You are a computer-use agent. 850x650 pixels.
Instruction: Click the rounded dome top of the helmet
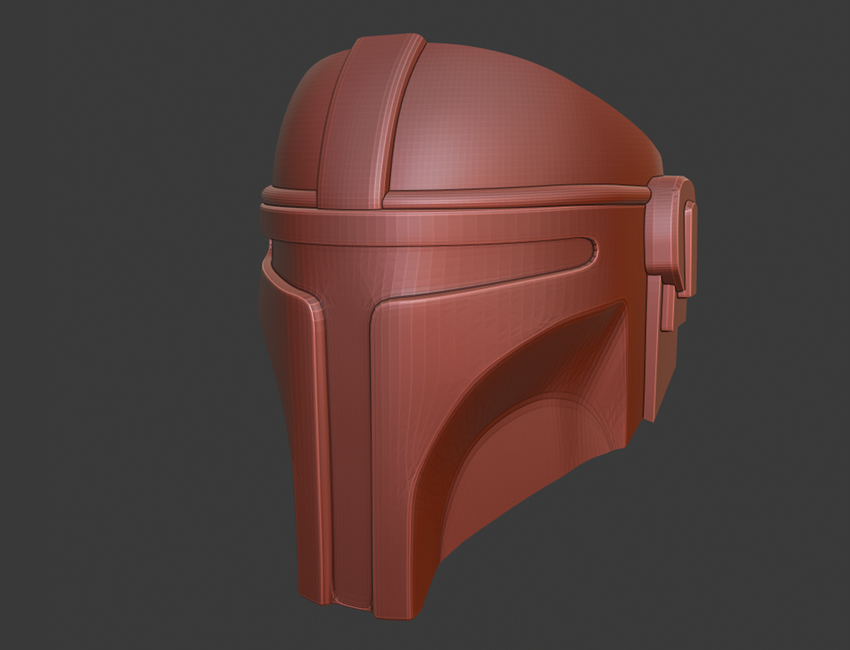click(x=520, y=120)
